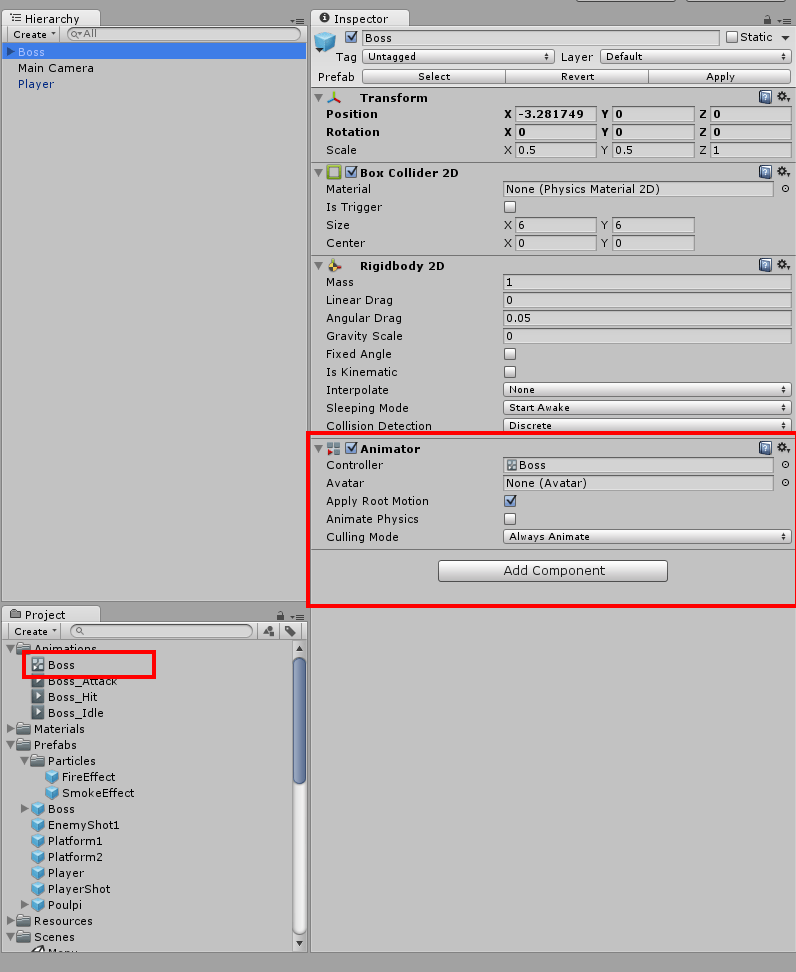Click the Project panel lock icon
The image size is (796, 972).
tap(280, 616)
